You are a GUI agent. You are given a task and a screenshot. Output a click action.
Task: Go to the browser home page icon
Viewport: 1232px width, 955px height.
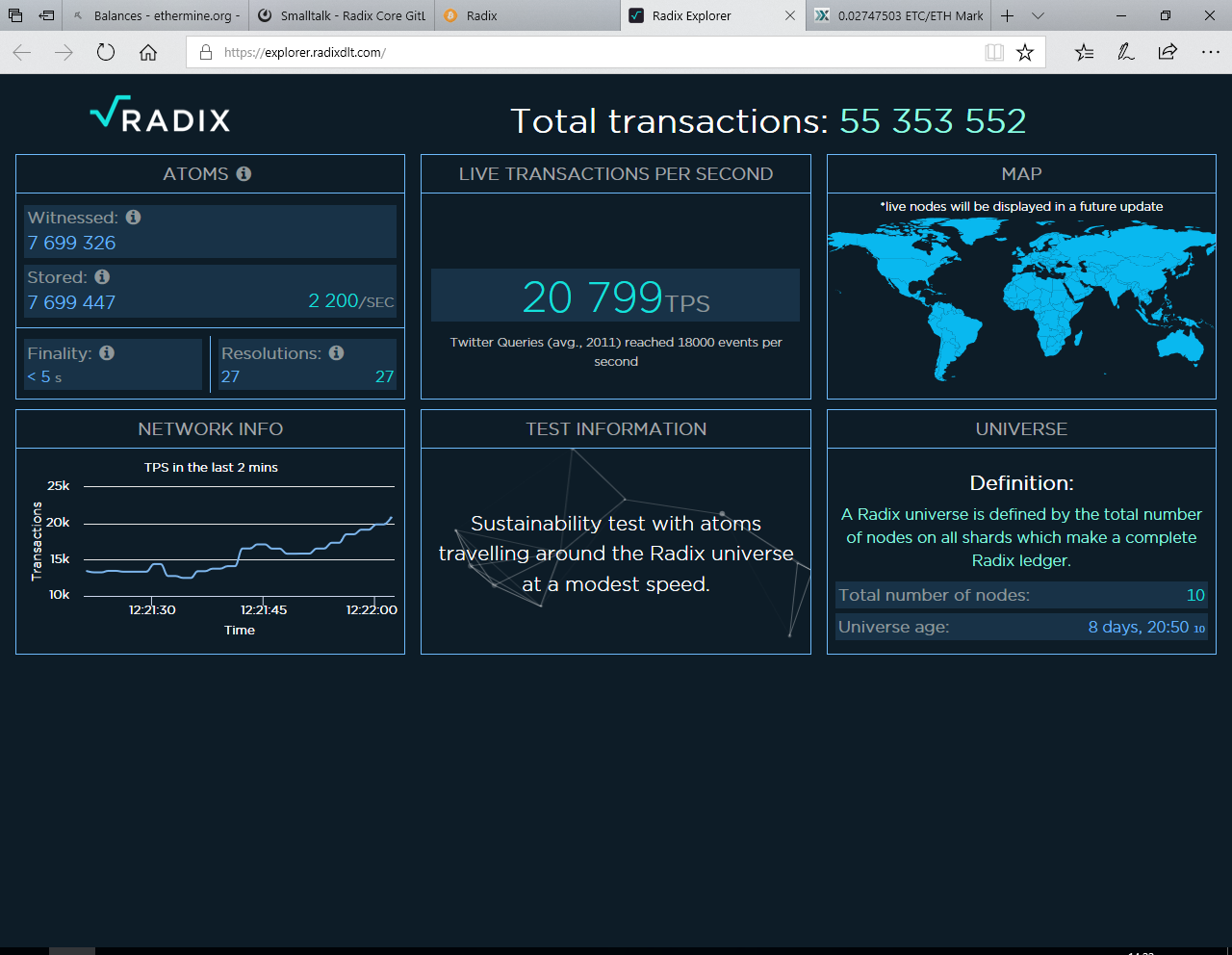(x=148, y=53)
